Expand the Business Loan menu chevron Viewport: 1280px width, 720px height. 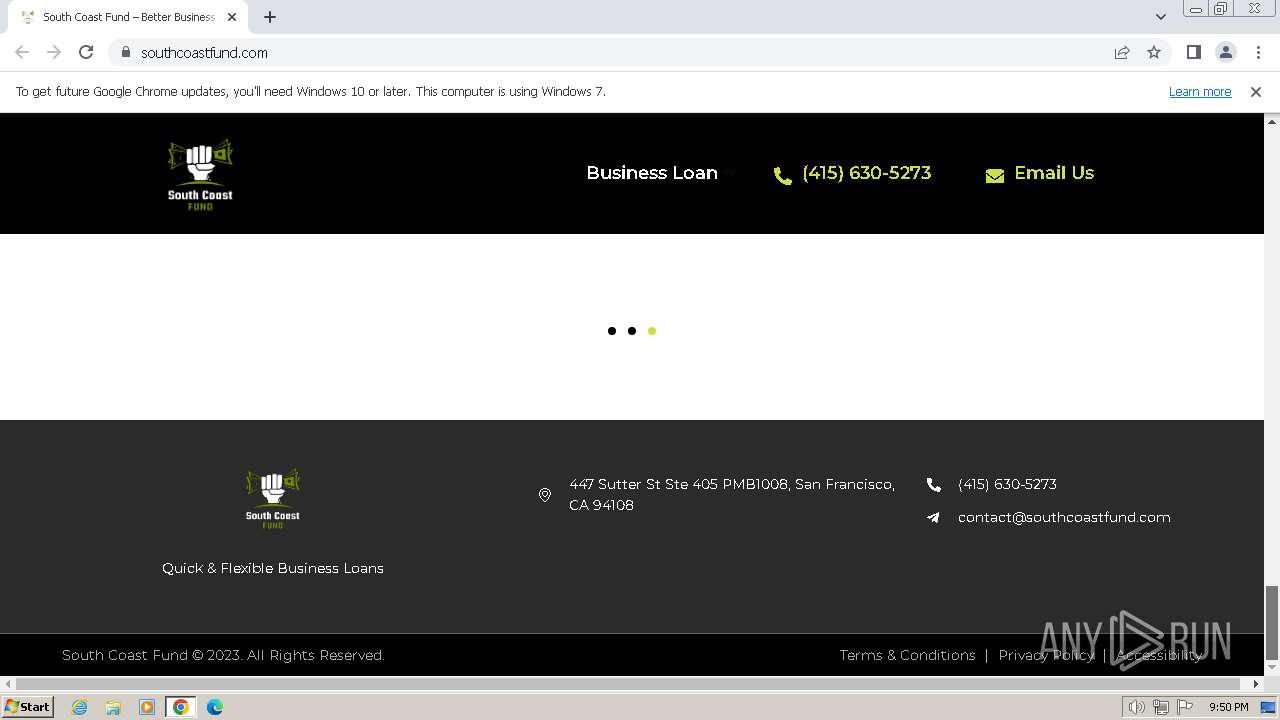(731, 174)
